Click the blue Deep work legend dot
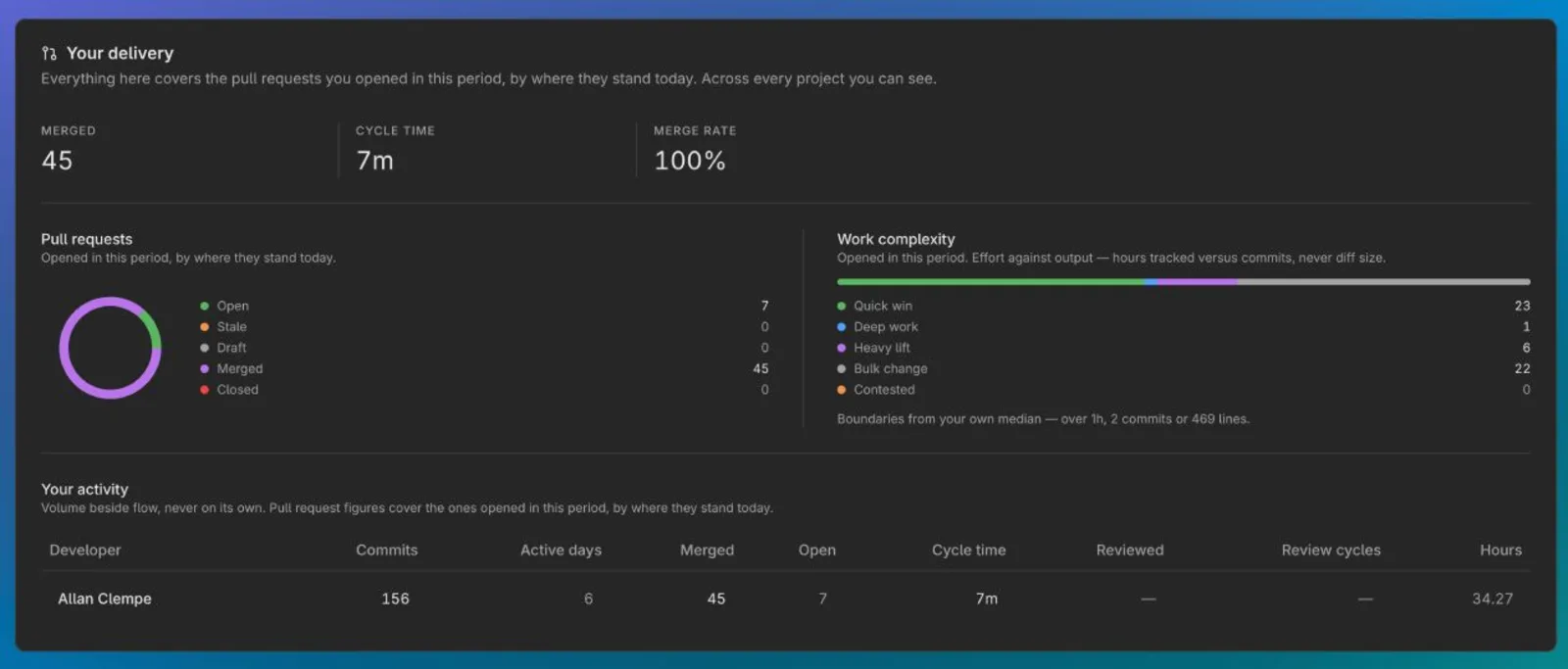 (x=842, y=327)
